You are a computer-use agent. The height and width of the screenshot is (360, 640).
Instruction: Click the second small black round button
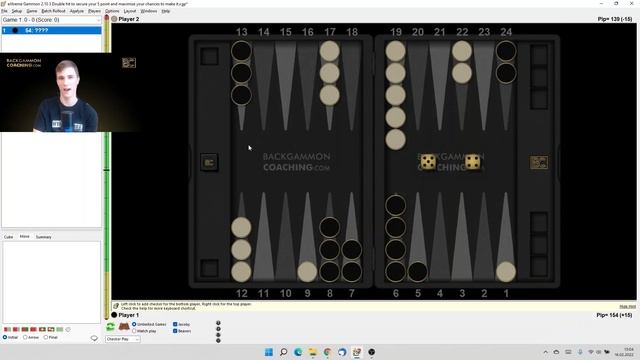pyautogui.click(x=218, y=329)
